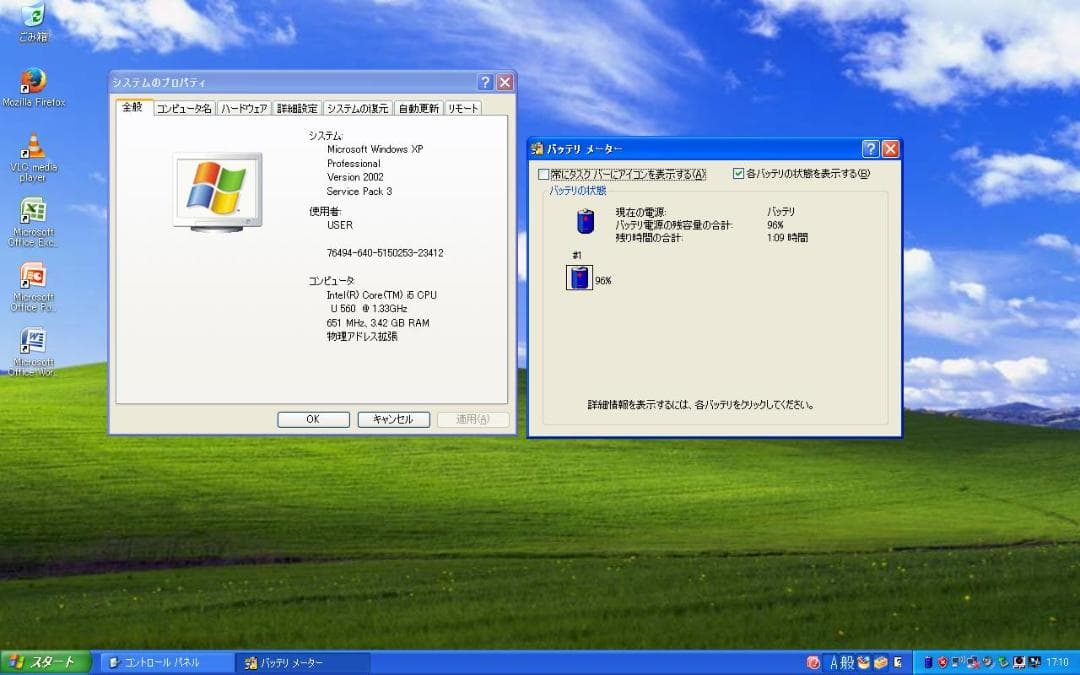This screenshot has height=675, width=1080.
Task: Select the 全般 tab
Action: point(132,107)
